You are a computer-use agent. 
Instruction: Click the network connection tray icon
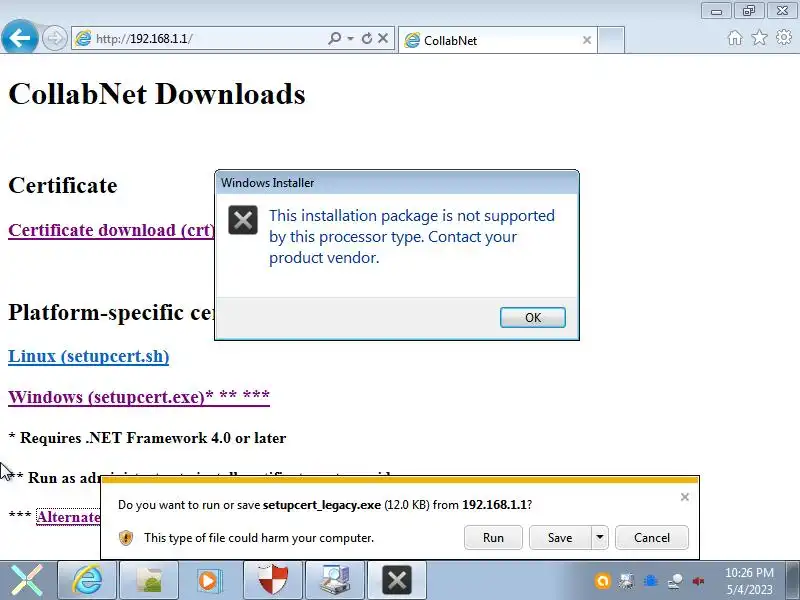tap(675, 581)
